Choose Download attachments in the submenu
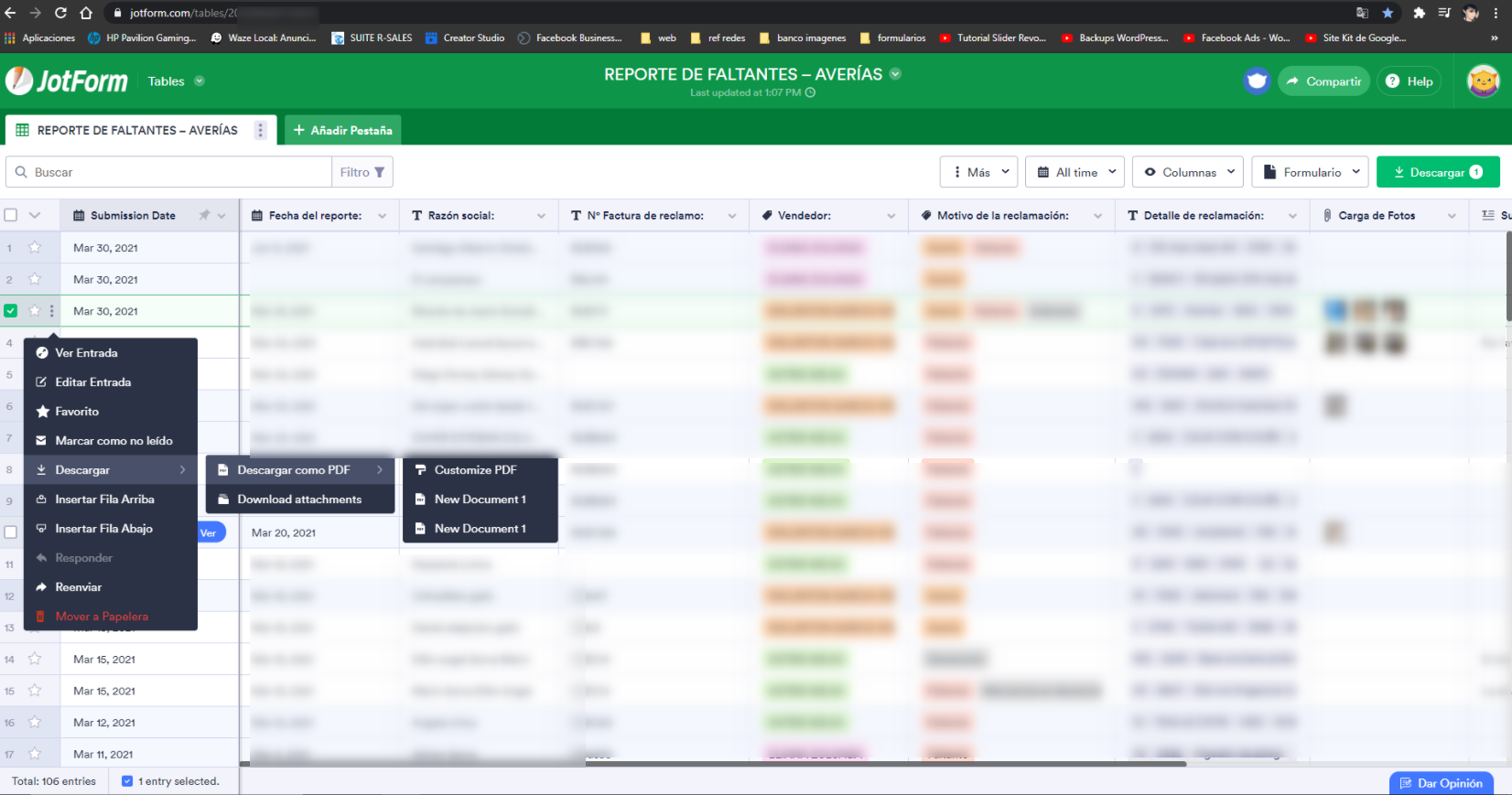The width and height of the screenshot is (1512, 795). point(299,500)
